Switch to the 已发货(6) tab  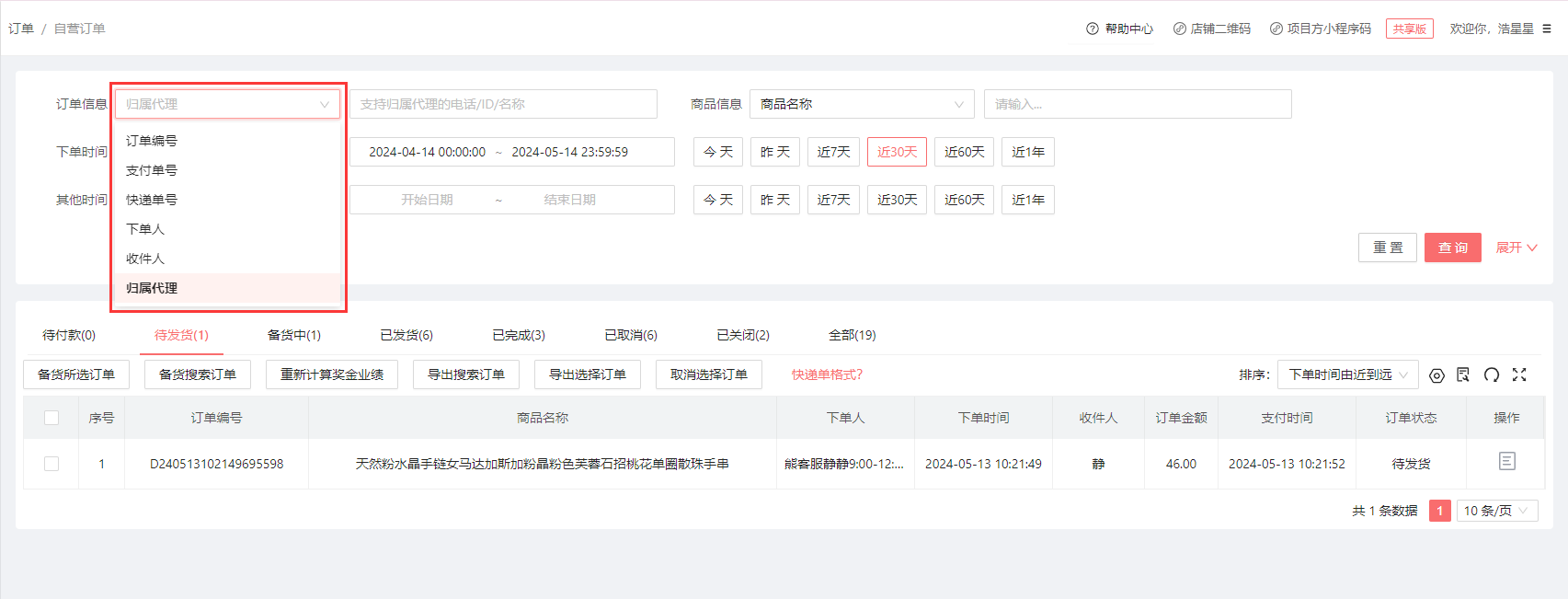[x=406, y=335]
